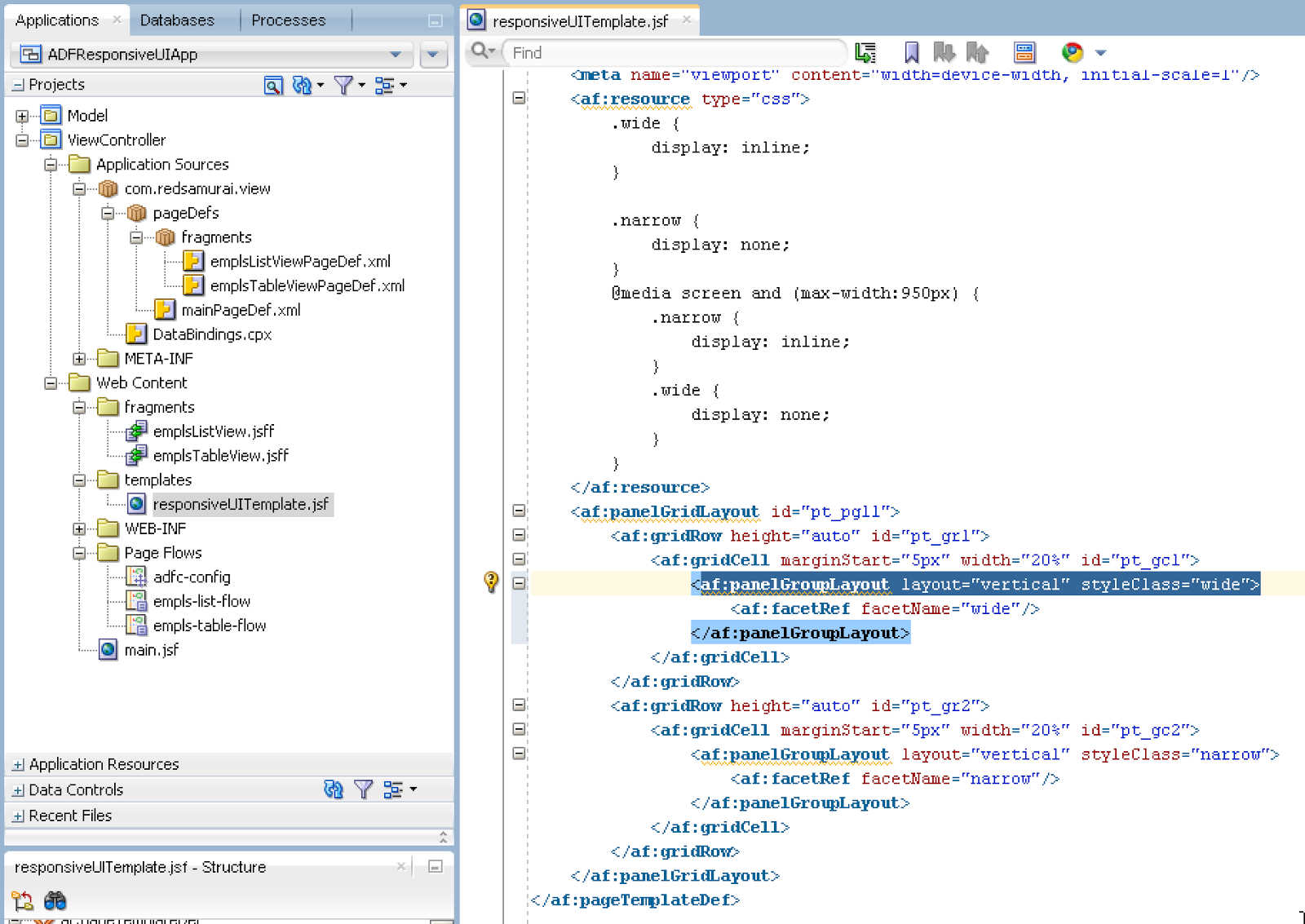Click the audit warning bulb in the gutter

(489, 581)
